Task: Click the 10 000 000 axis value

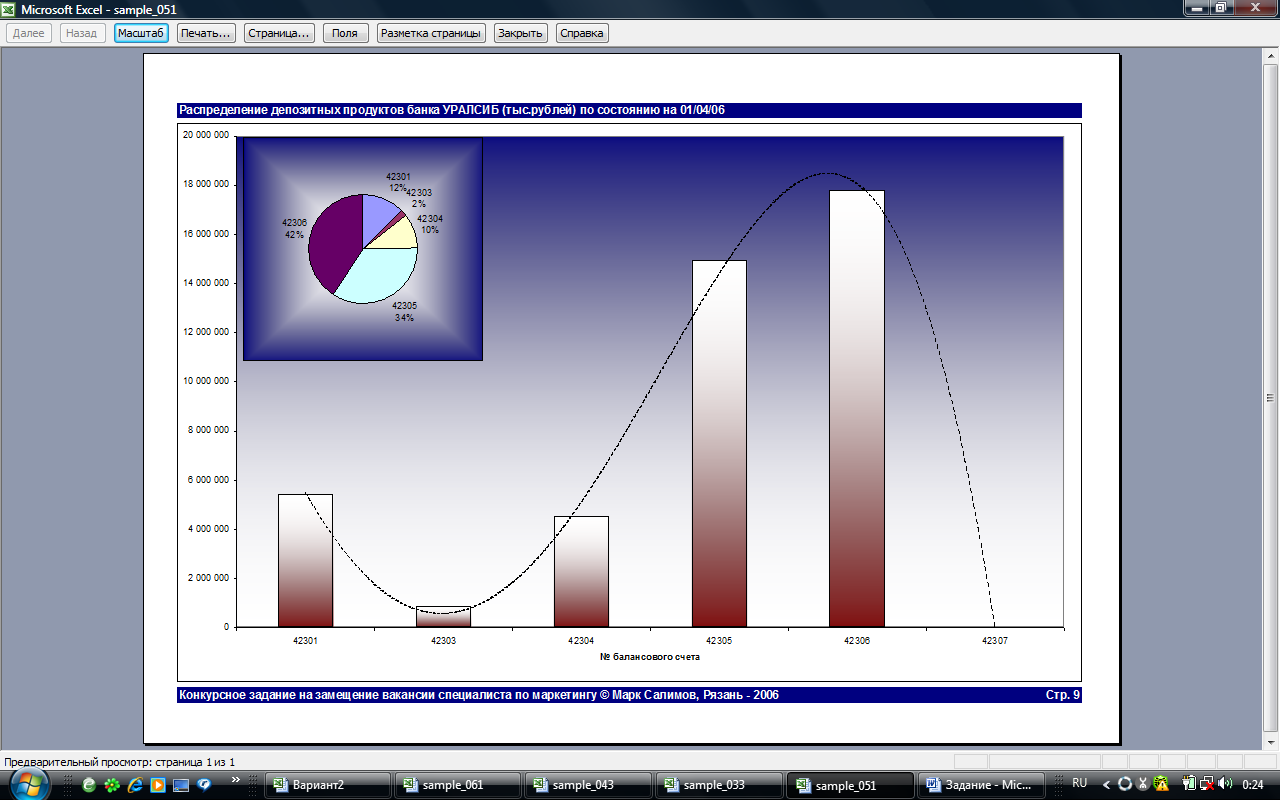Action: pyautogui.click(x=205, y=381)
